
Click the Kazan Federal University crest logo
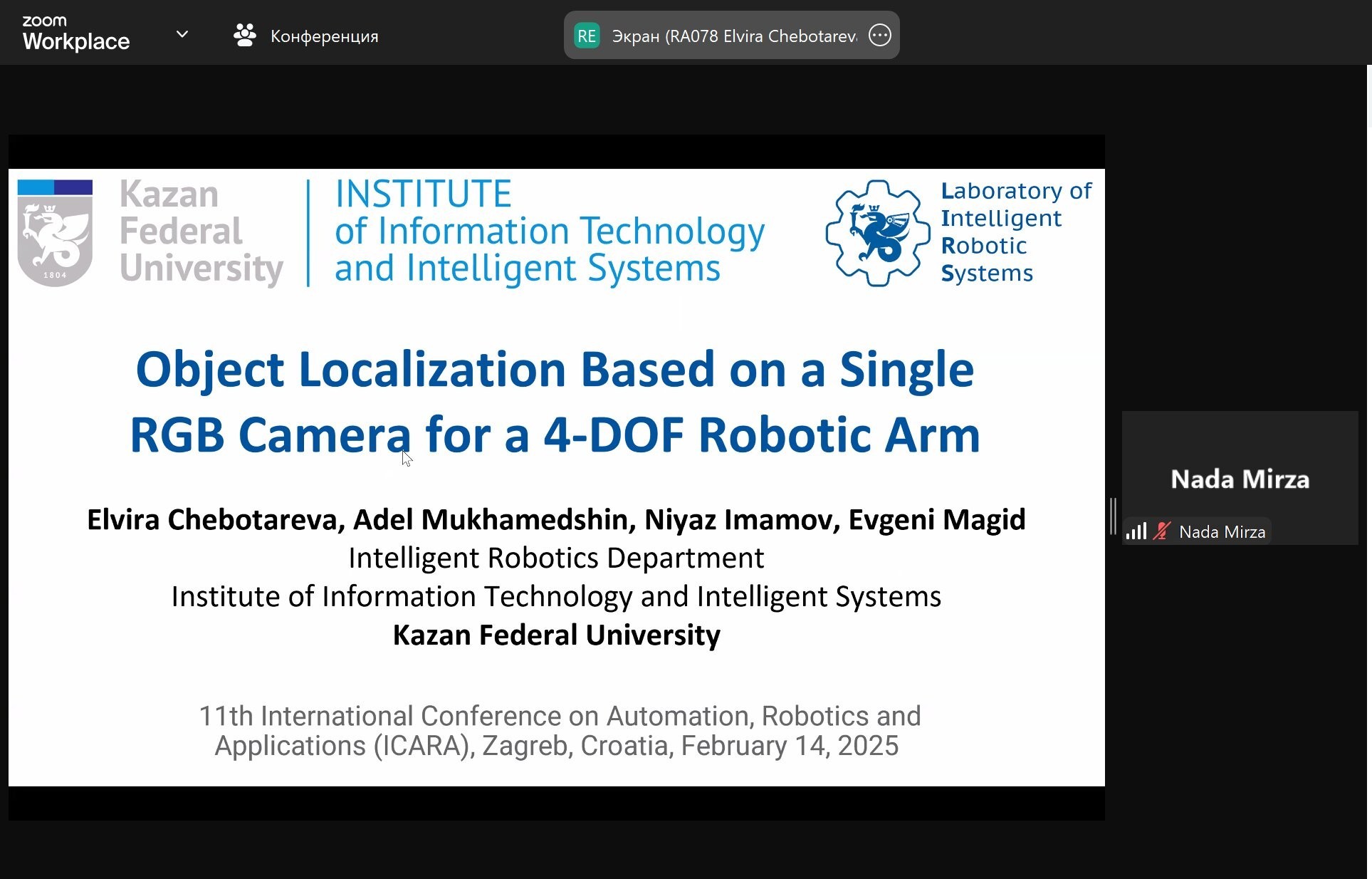point(55,233)
